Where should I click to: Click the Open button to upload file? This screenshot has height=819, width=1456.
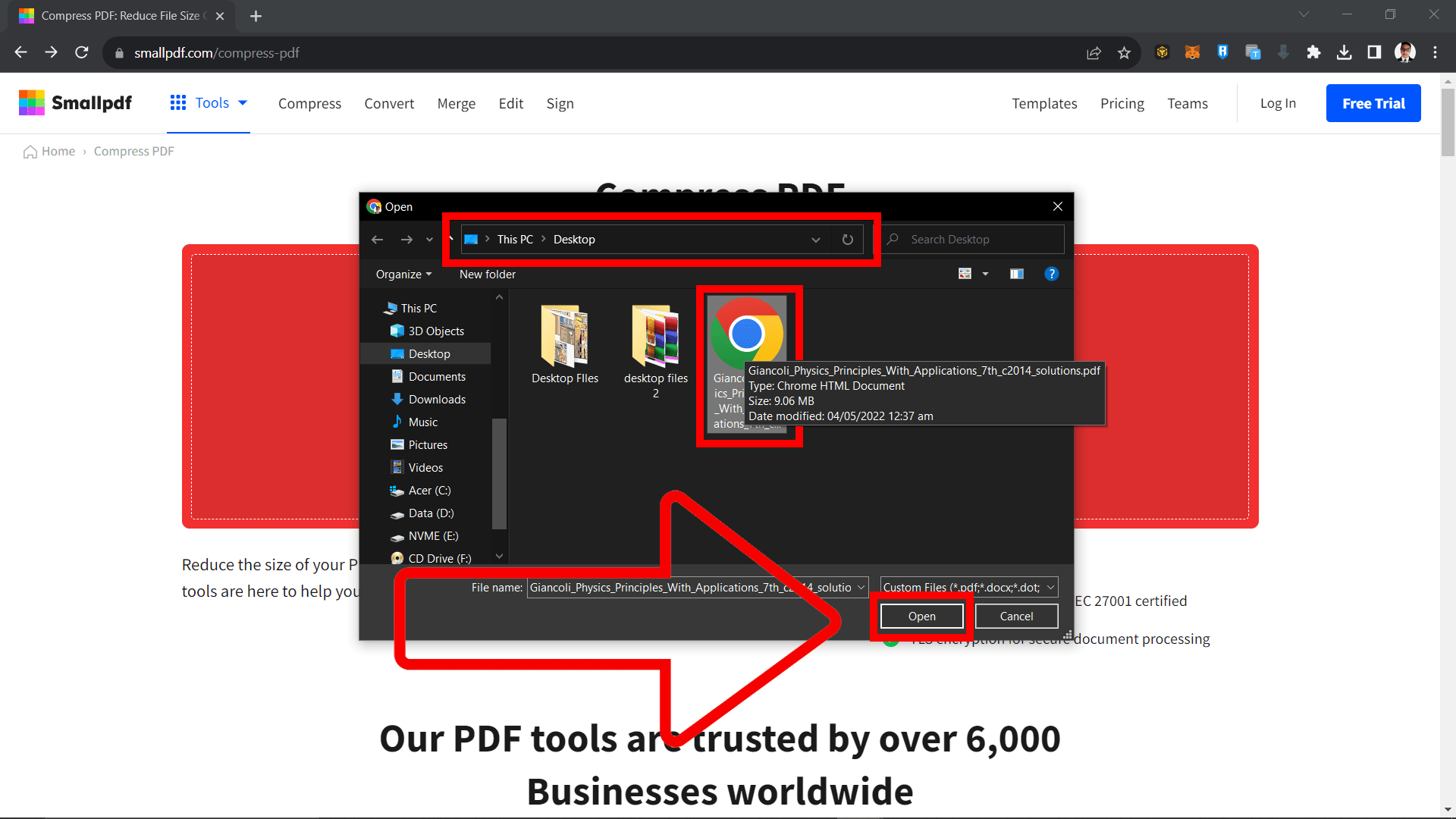click(x=920, y=616)
